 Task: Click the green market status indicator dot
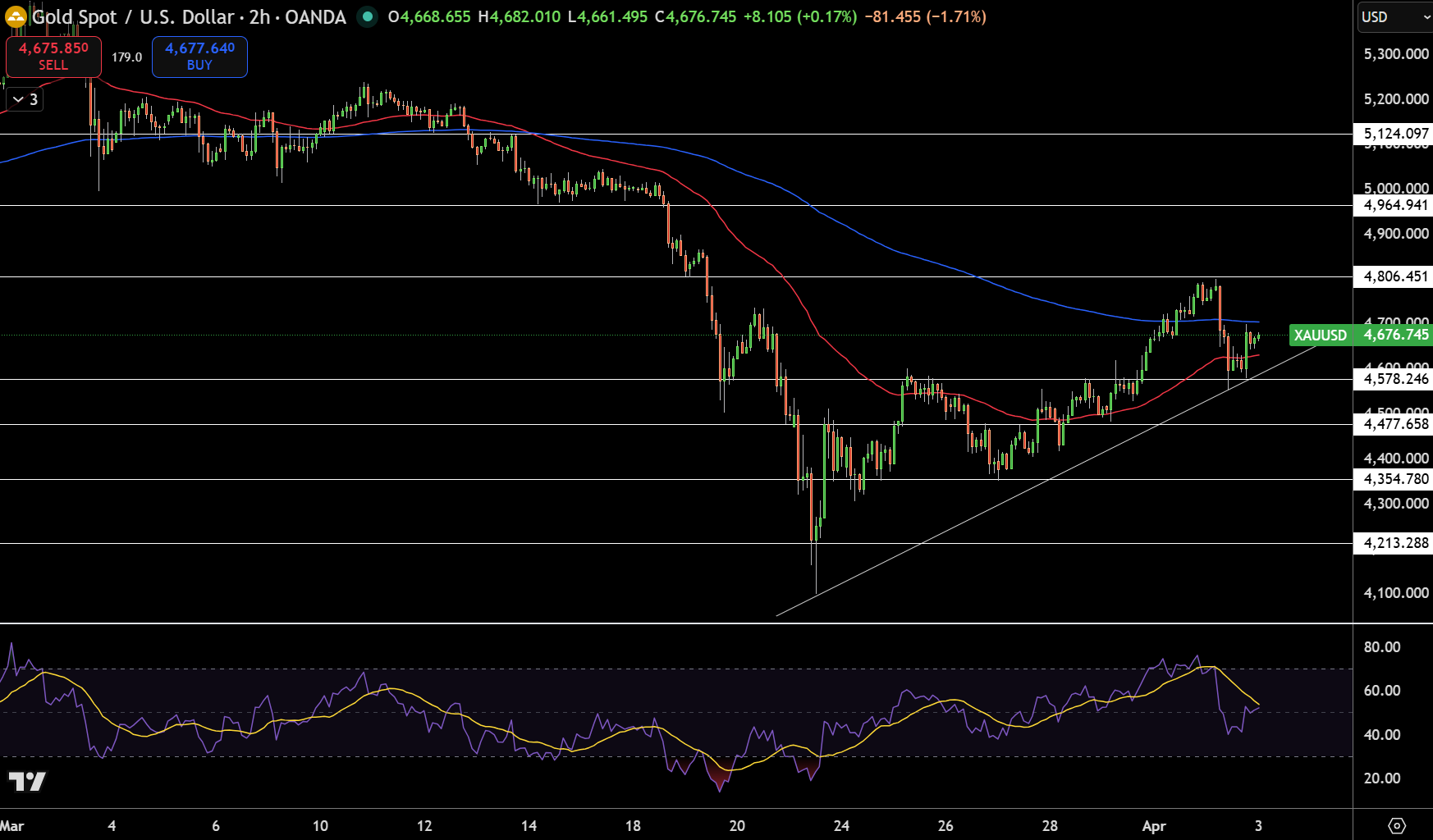[368, 16]
